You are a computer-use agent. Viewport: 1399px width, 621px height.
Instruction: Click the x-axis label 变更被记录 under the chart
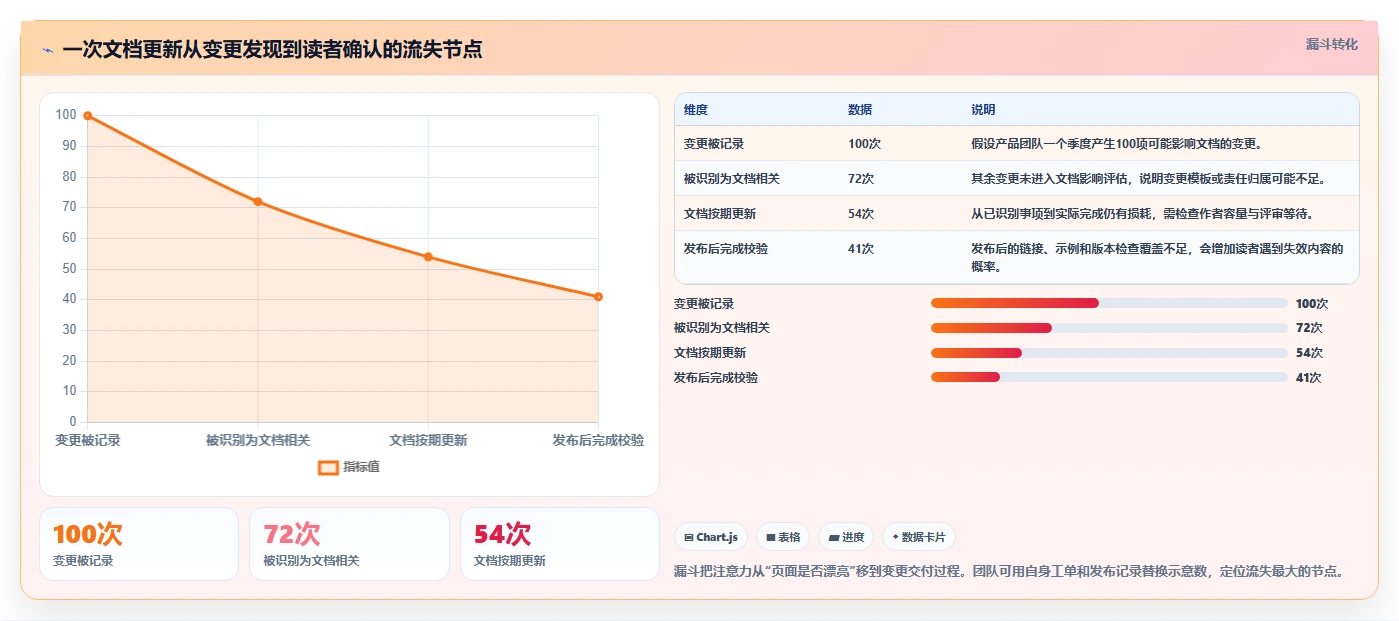(88, 440)
